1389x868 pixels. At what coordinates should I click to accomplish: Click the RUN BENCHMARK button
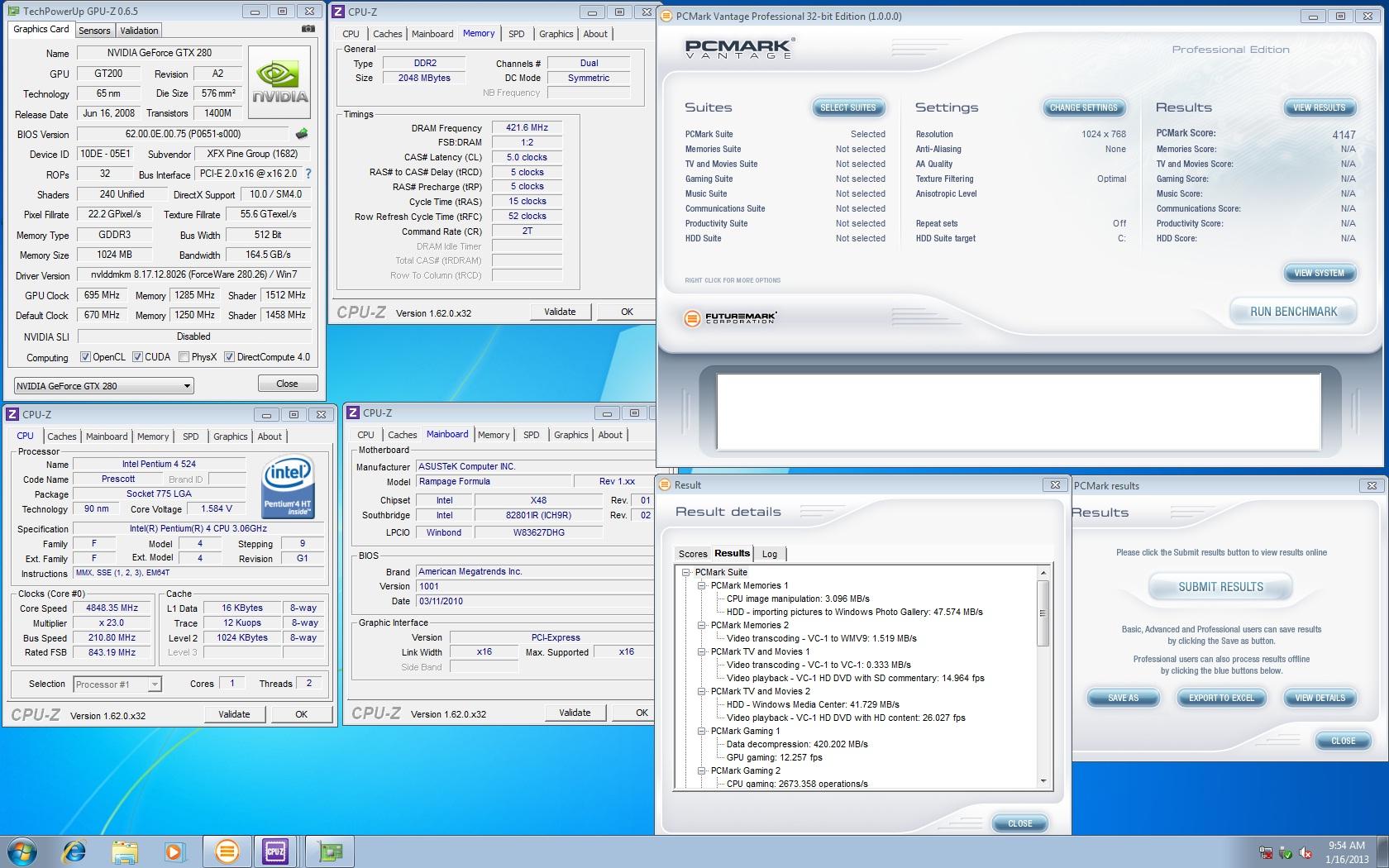tap(1293, 312)
